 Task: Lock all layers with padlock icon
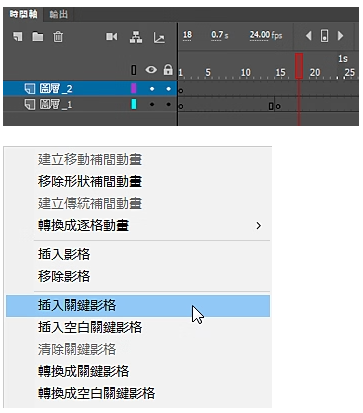coord(168,70)
